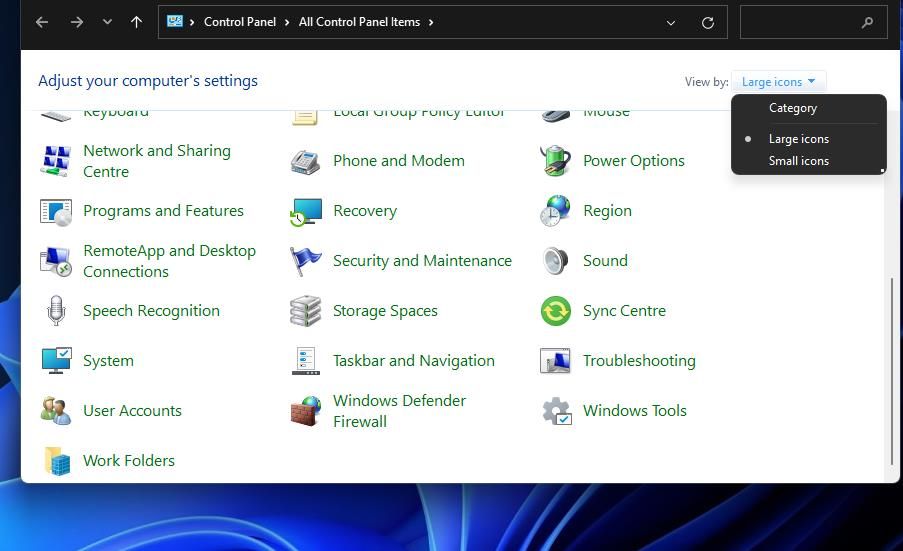Open the Windows Tools link
The height and width of the screenshot is (551, 903).
pyautogui.click(x=635, y=411)
